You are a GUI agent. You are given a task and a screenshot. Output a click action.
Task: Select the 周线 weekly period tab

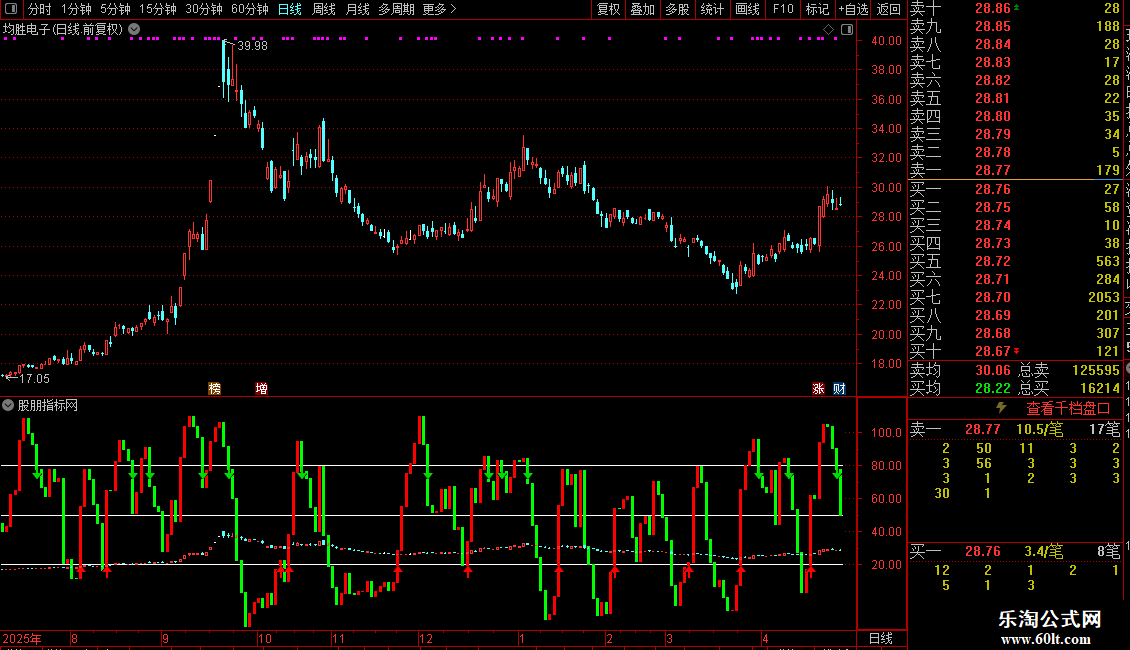click(324, 9)
